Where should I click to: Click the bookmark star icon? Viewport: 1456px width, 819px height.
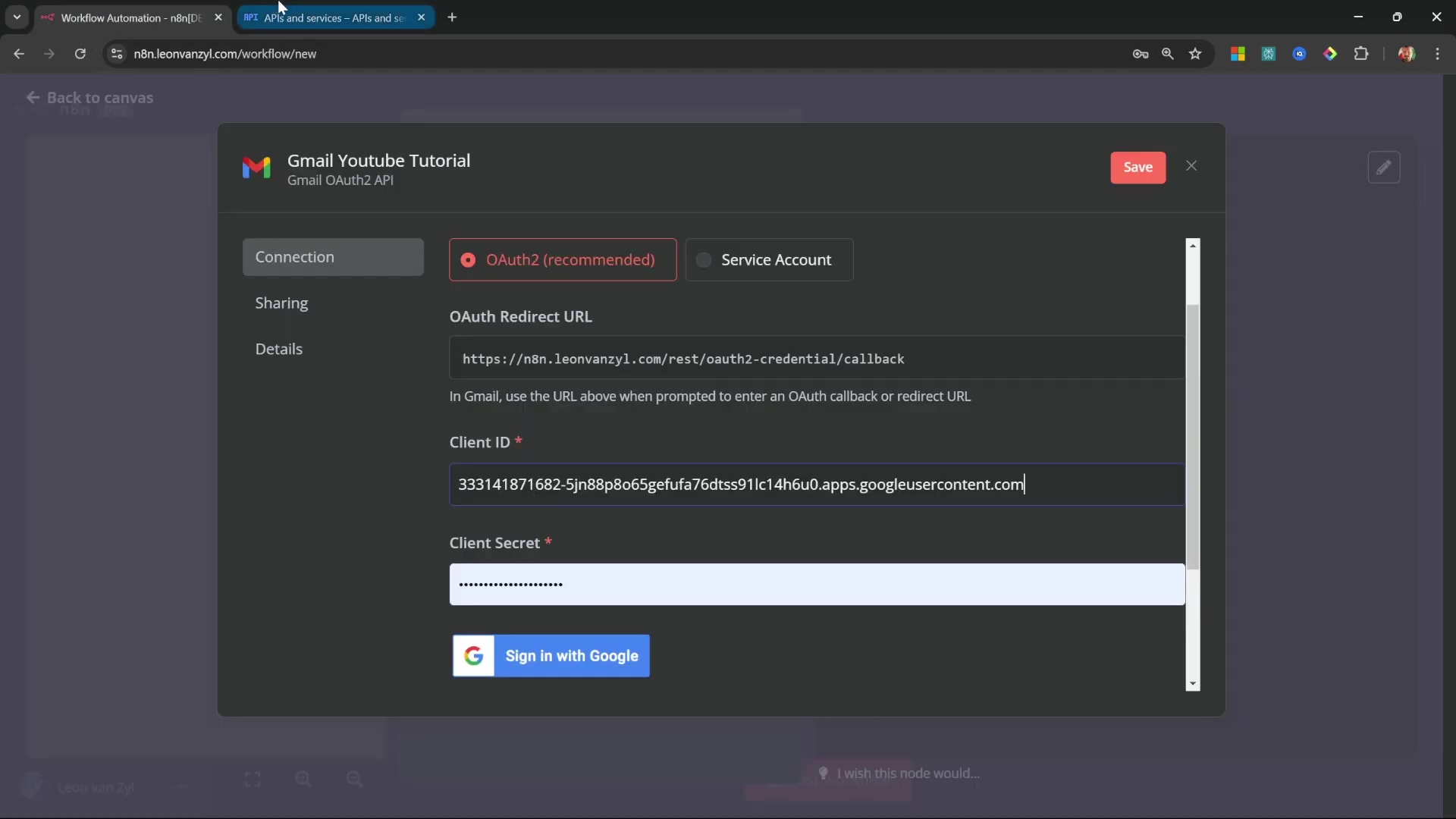pyautogui.click(x=1195, y=54)
